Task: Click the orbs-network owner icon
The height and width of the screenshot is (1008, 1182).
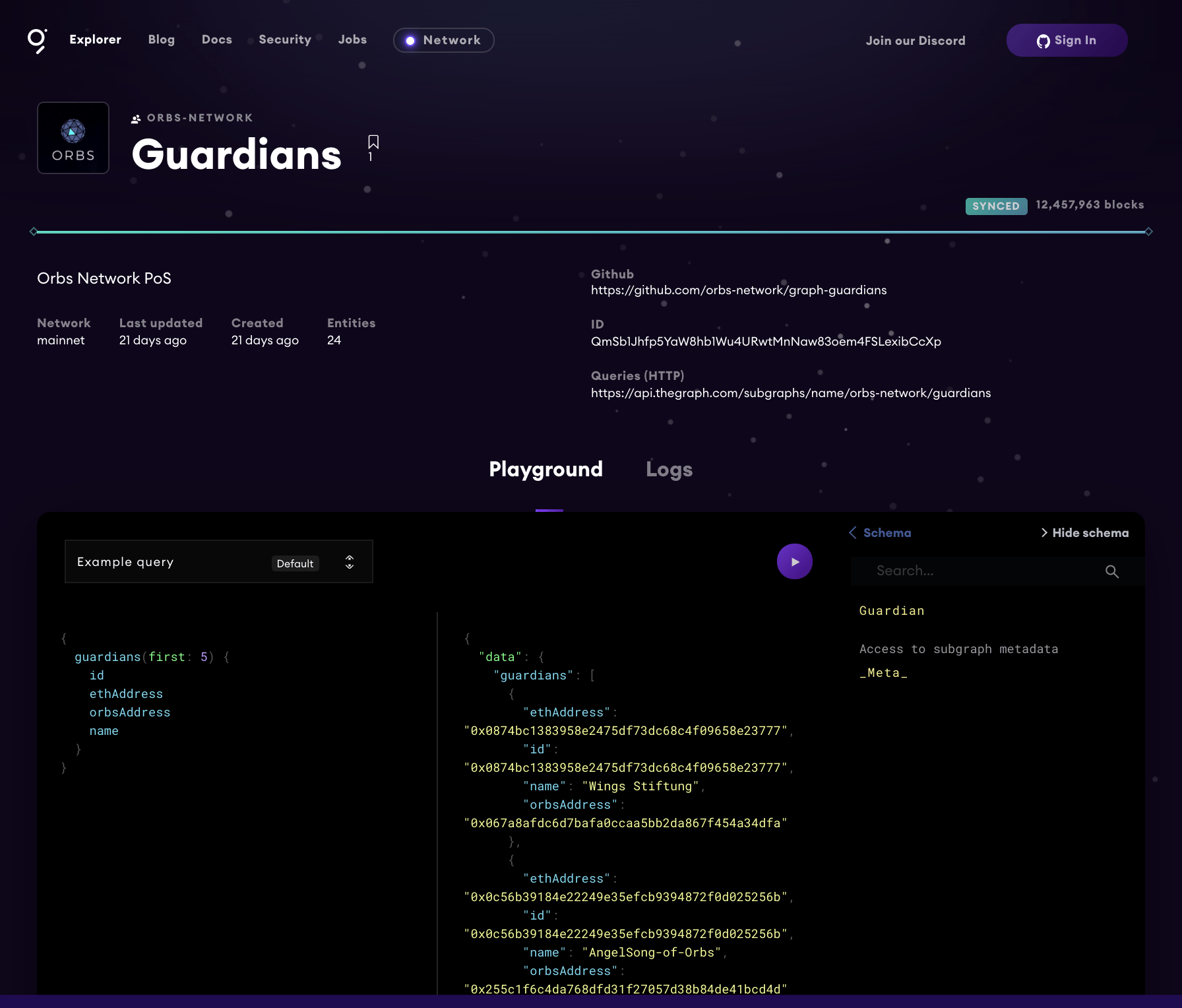Action: [x=136, y=119]
